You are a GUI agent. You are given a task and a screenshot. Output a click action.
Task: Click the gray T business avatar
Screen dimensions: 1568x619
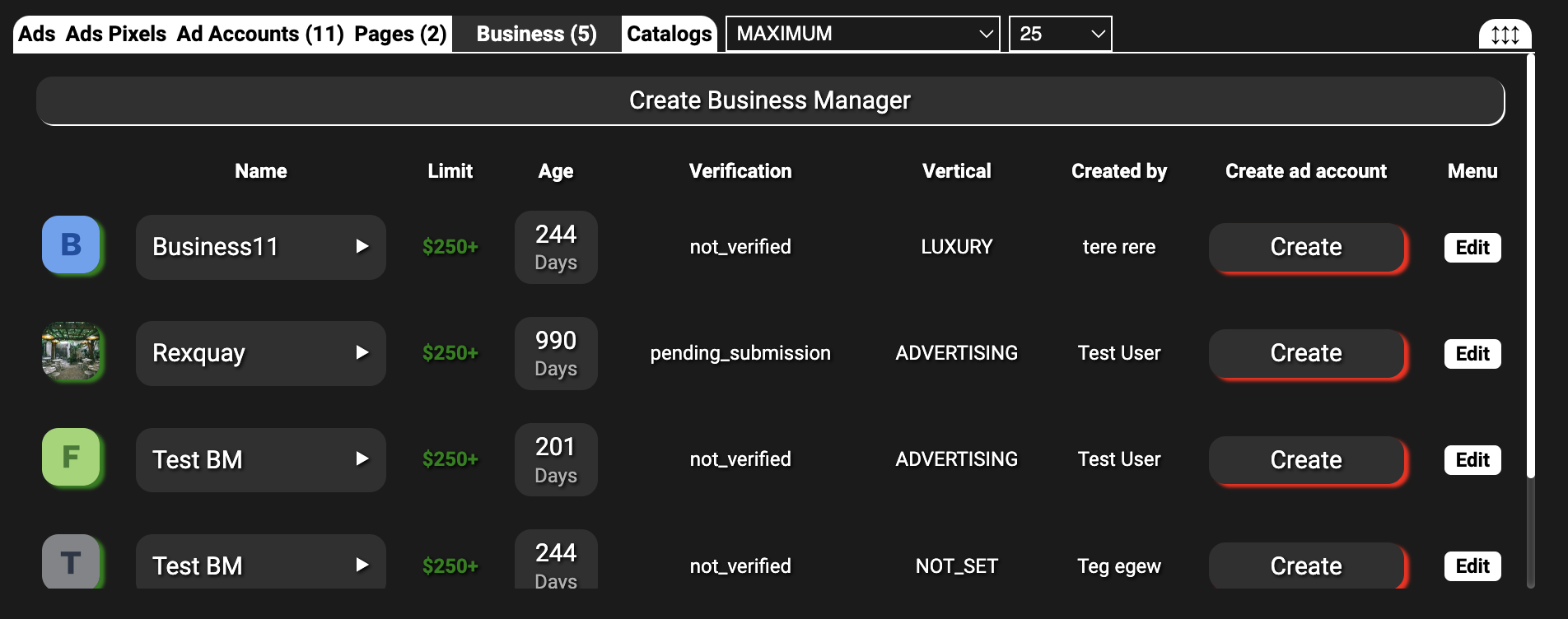click(71, 562)
